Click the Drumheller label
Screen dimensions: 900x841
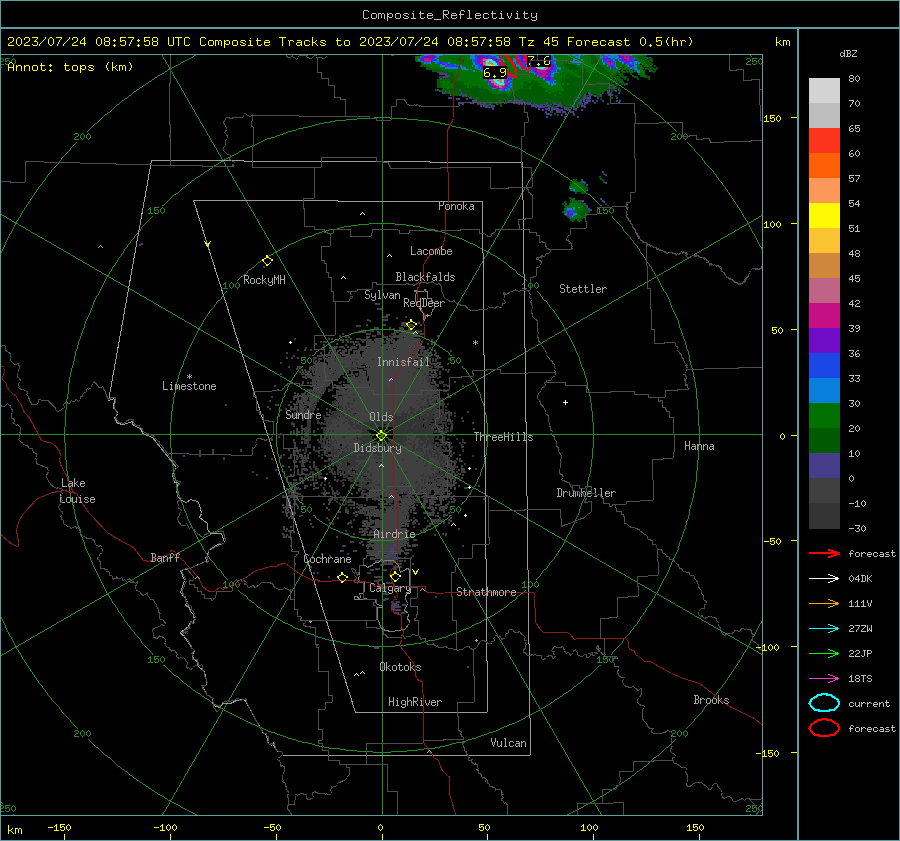[x=586, y=493]
